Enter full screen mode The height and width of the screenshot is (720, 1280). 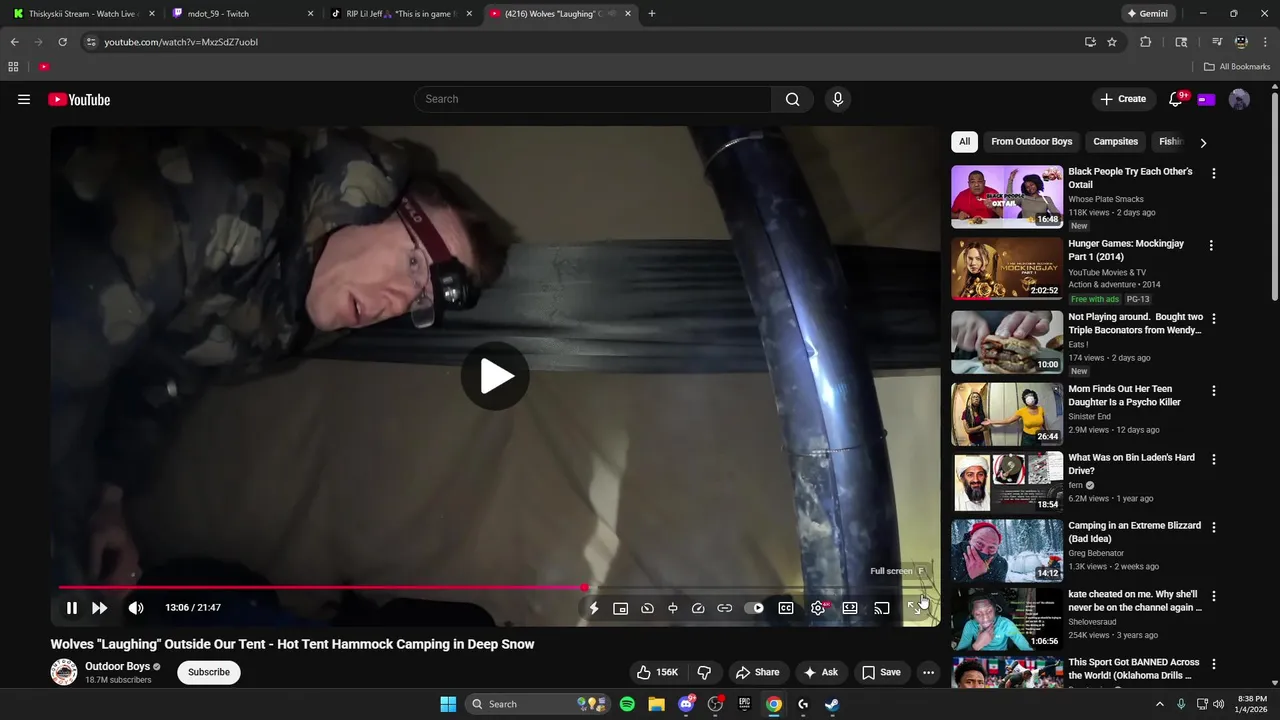click(x=914, y=608)
